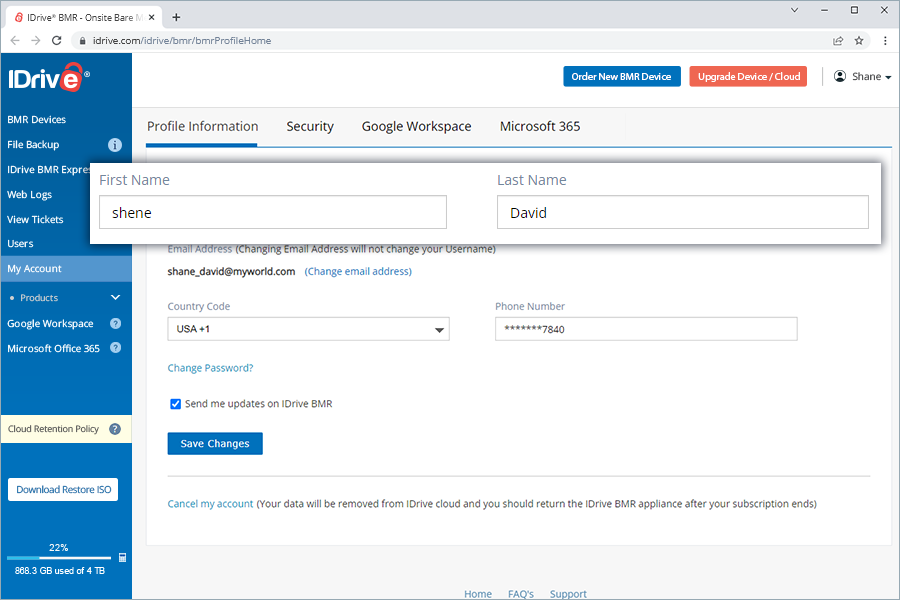Screen dimensions: 900x600
Task: Expand the Products section chevron
Action: 115,297
